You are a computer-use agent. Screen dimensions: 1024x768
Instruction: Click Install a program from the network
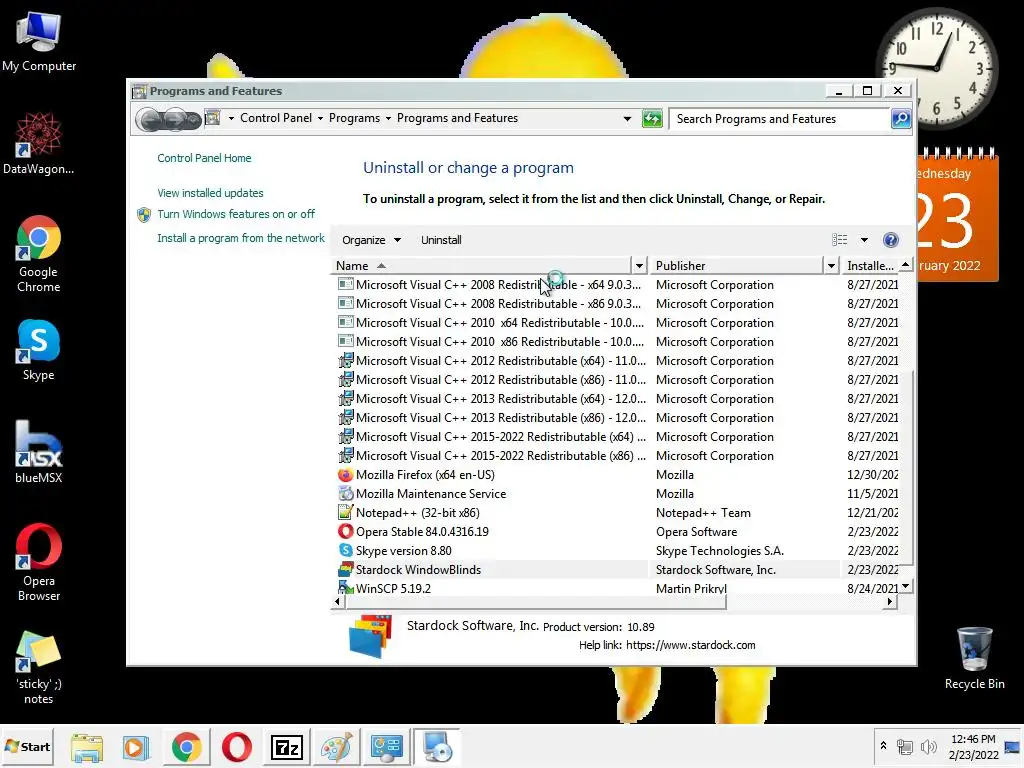tap(240, 238)
